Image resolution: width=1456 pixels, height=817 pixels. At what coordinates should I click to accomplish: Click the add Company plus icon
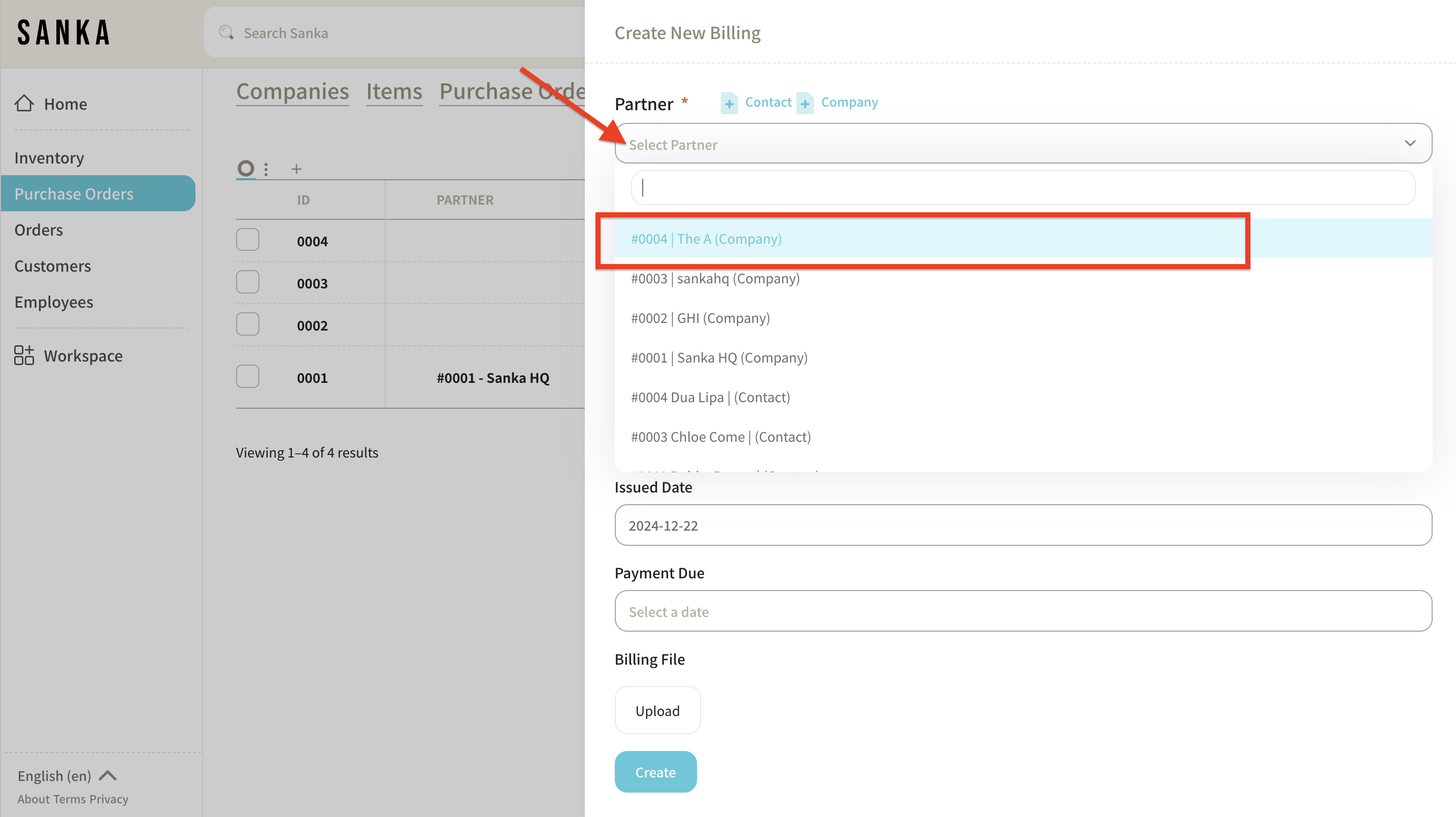point(805,104)
